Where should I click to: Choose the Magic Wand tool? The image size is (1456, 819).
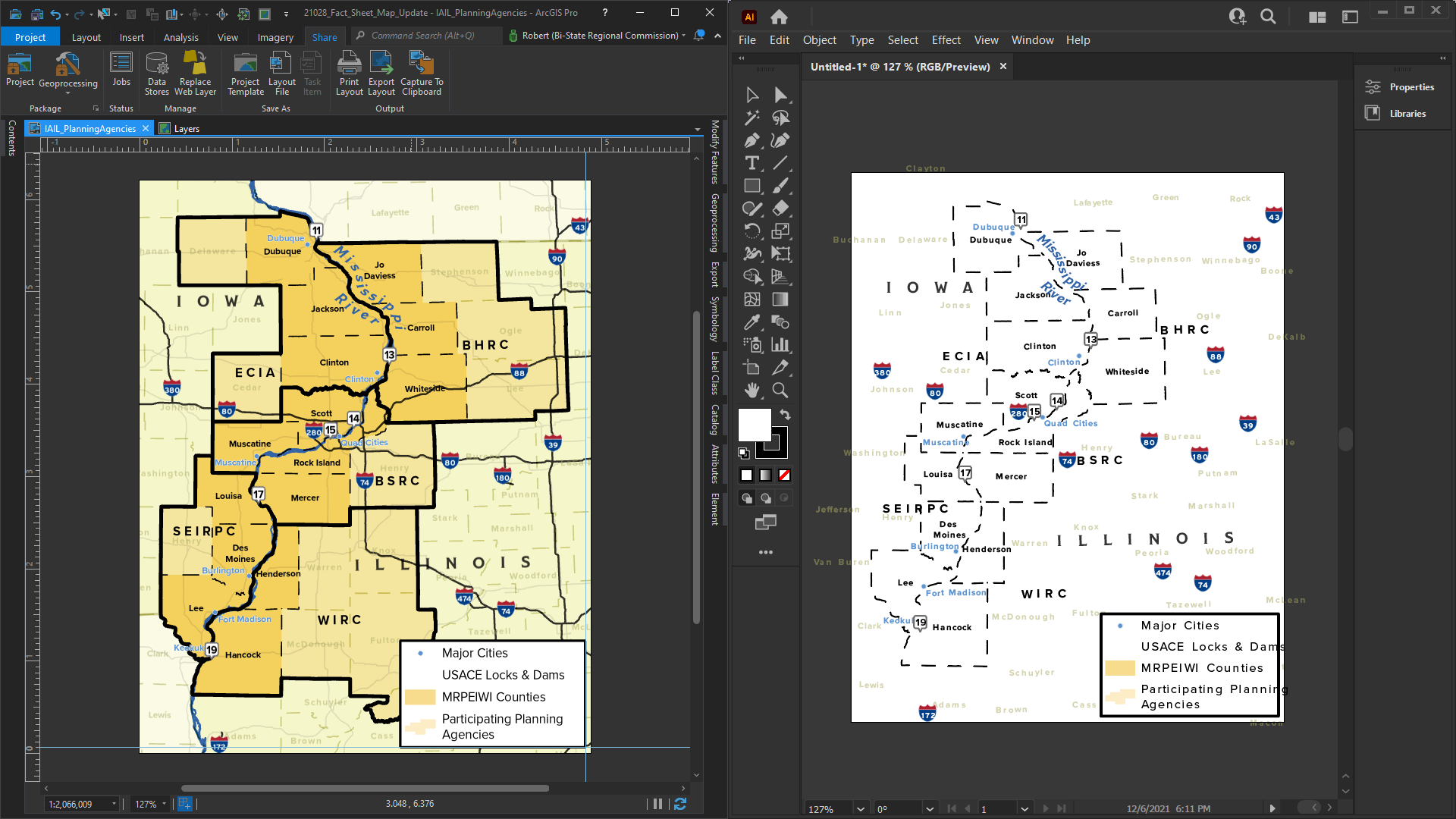click(x=752, y=118)
